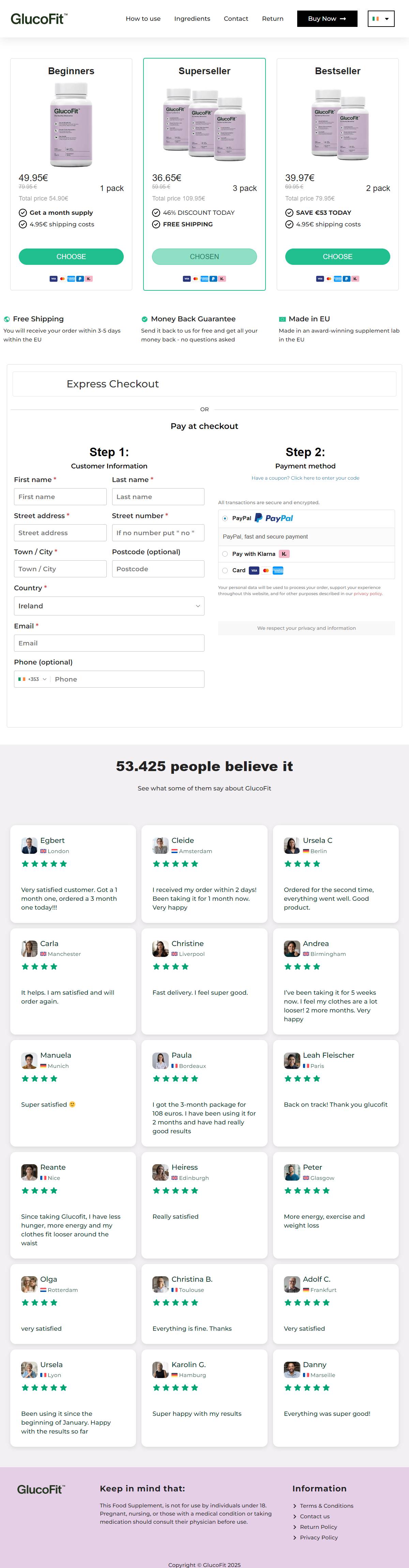Select Pay with Klarna radio option

click(x=225, y=554)
